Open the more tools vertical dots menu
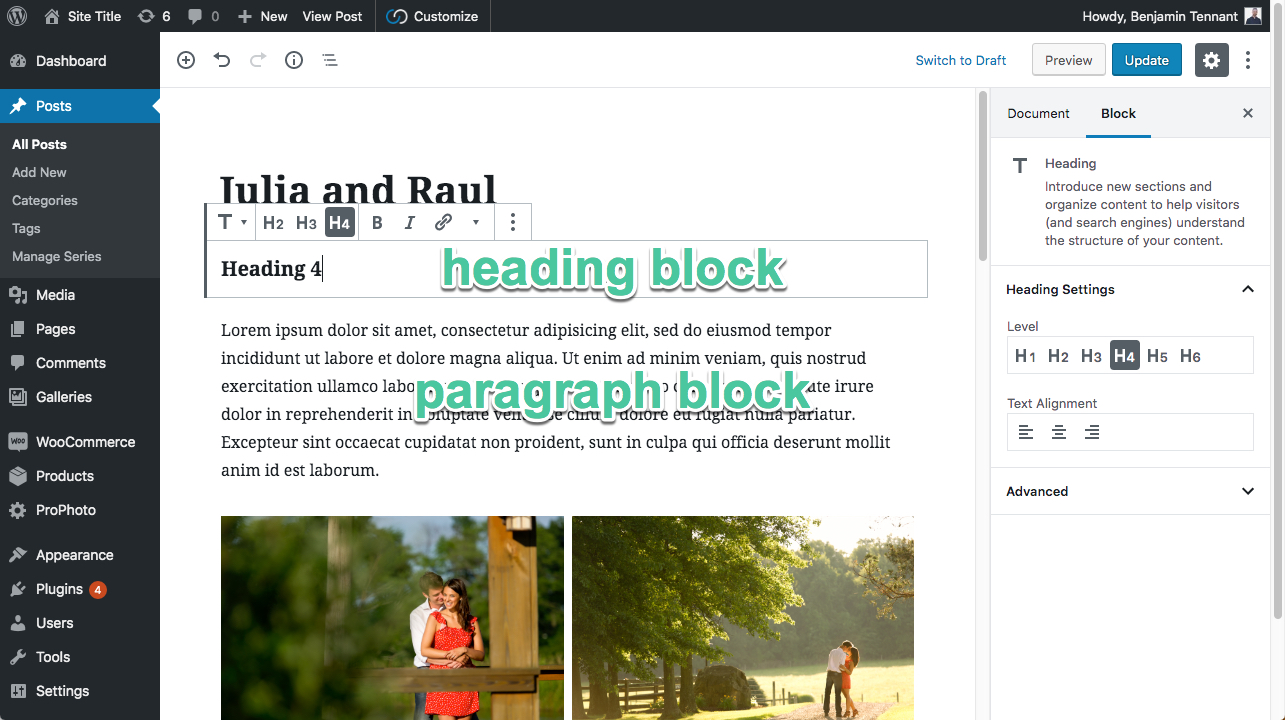1285x720 pixels. pos(1248,60)
